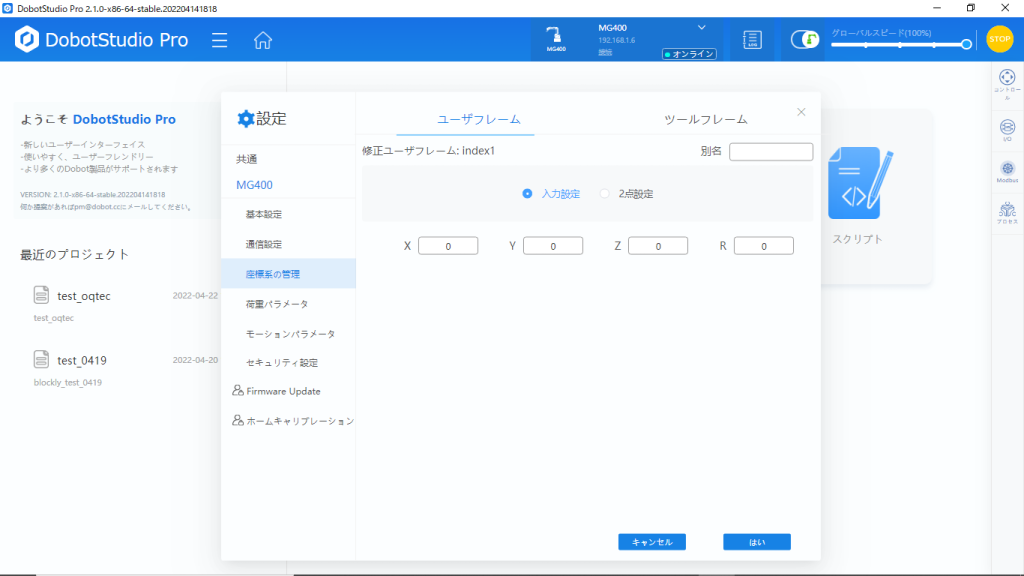
Task: Click the 2022-04-22 project date
Action: tap(195, 296)
